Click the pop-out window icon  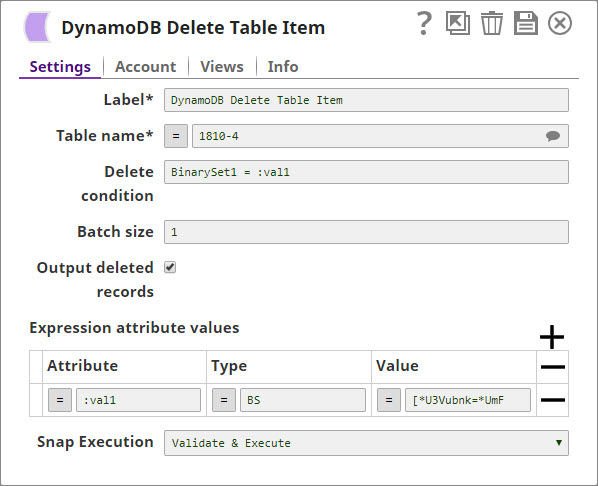pos(458,23)
